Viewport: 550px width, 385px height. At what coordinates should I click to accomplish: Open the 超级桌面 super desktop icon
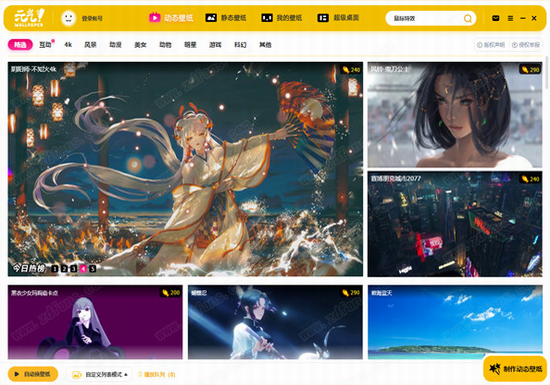click(x=323, y=18)
